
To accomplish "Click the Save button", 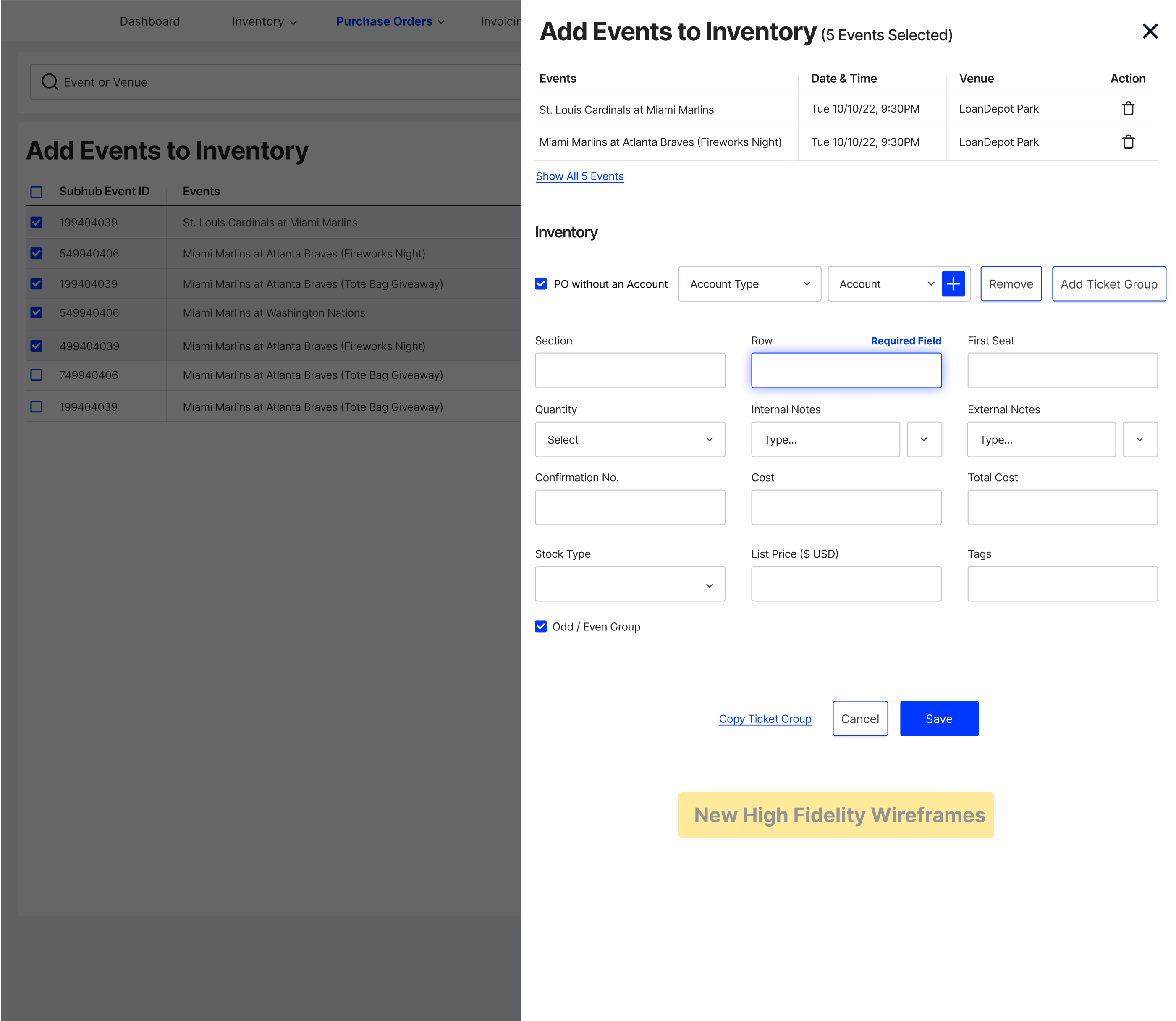I will pyautogui.click(x=938, y=719).
